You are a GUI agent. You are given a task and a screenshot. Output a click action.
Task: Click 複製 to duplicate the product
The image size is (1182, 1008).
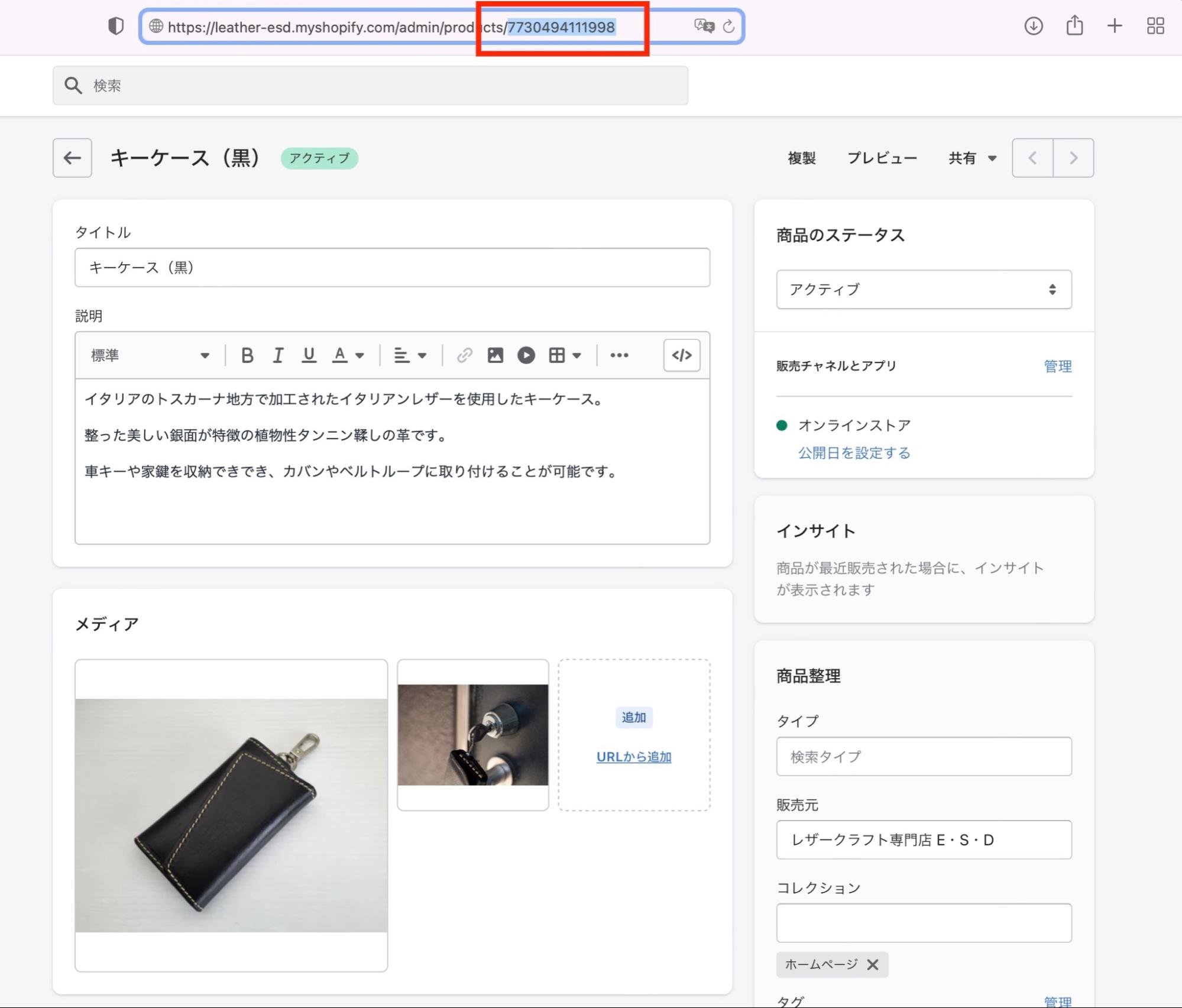801,157
